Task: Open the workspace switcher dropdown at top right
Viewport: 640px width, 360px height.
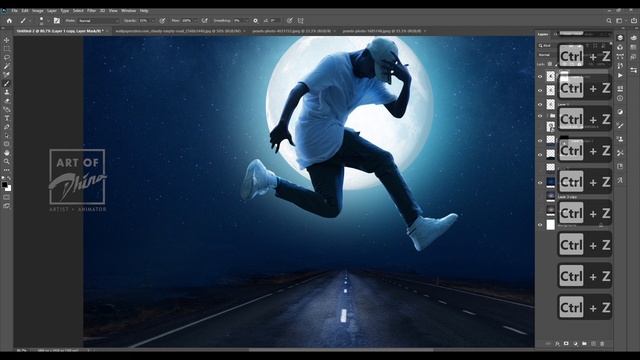Action: [x=621, y=20]
